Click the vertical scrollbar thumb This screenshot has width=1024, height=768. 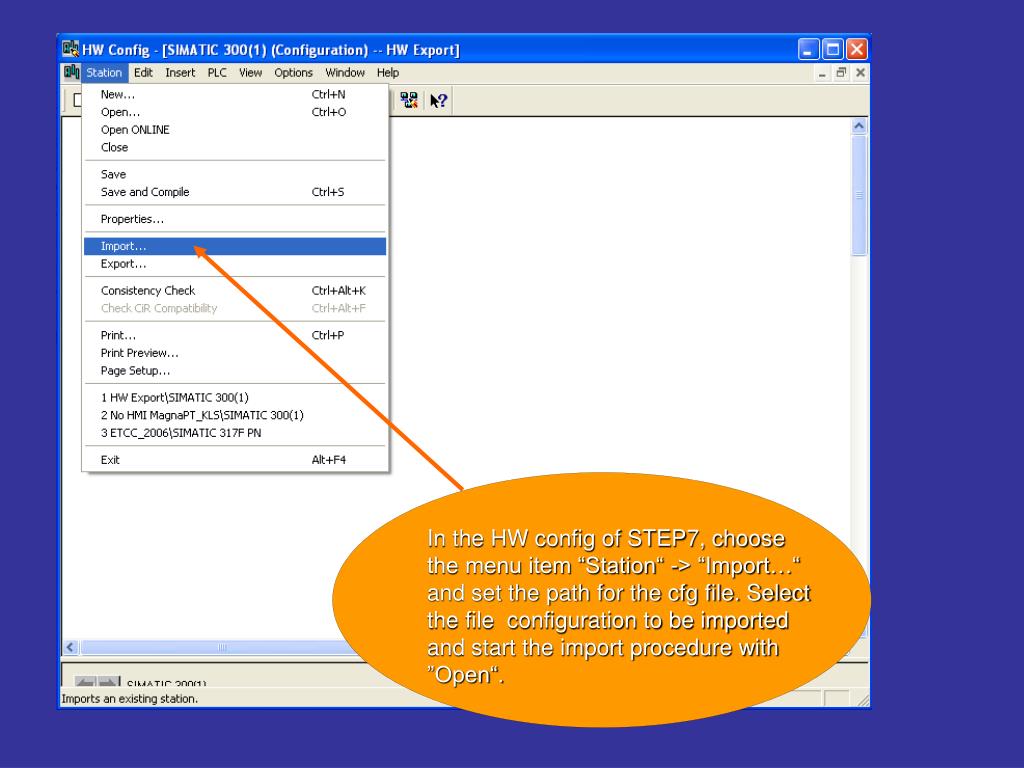(859, 195)
